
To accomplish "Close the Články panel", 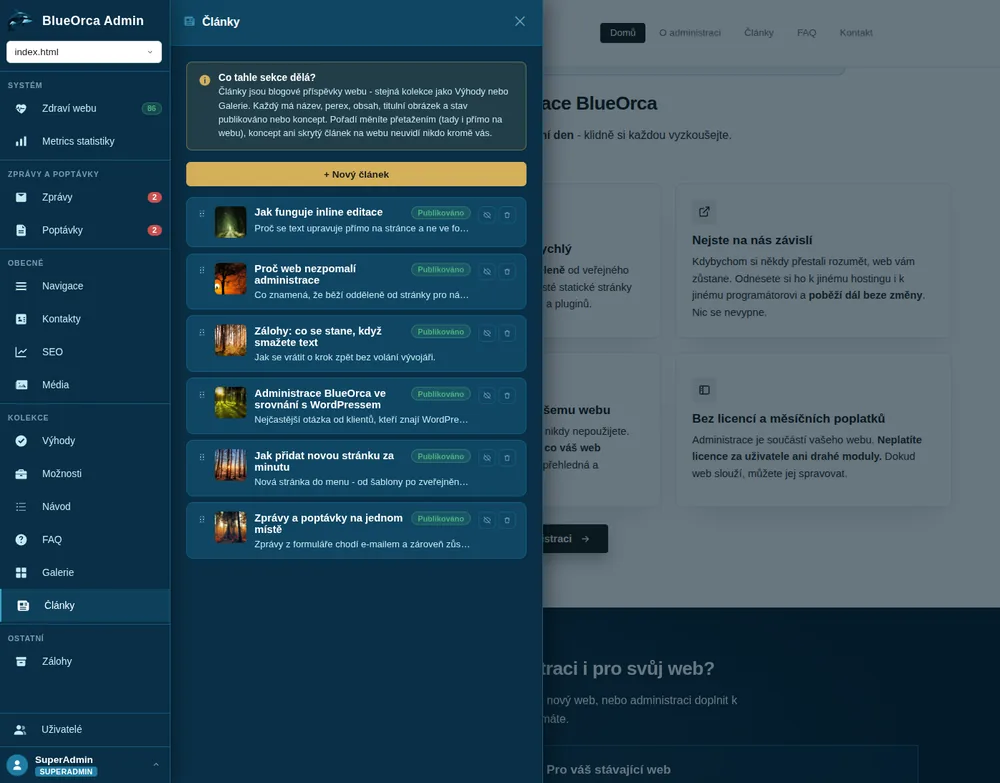I will click(520, 21).
